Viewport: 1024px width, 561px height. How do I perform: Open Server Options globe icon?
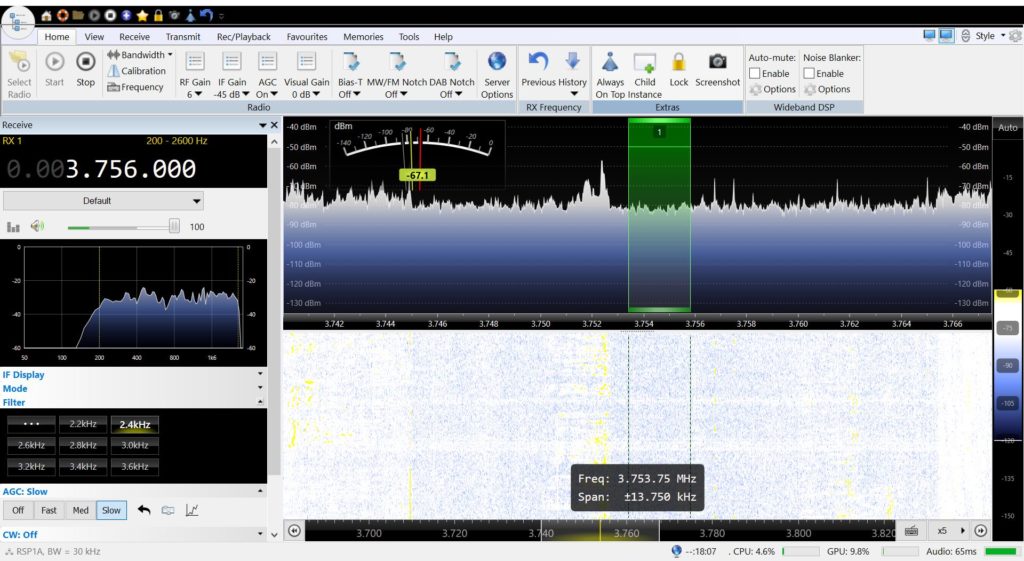497,61
